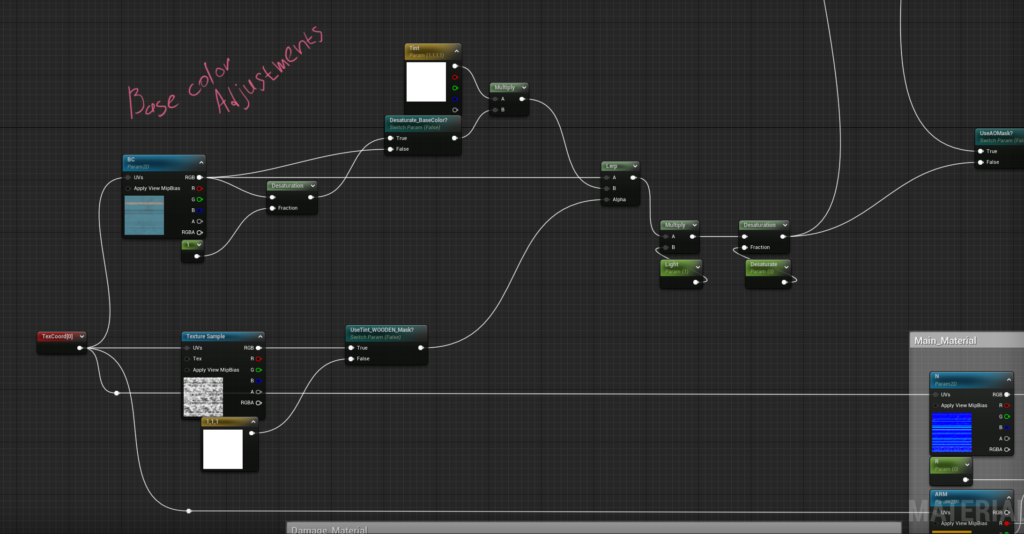Click the True pin on UseAOMask? node

click(x=981, y=151)
